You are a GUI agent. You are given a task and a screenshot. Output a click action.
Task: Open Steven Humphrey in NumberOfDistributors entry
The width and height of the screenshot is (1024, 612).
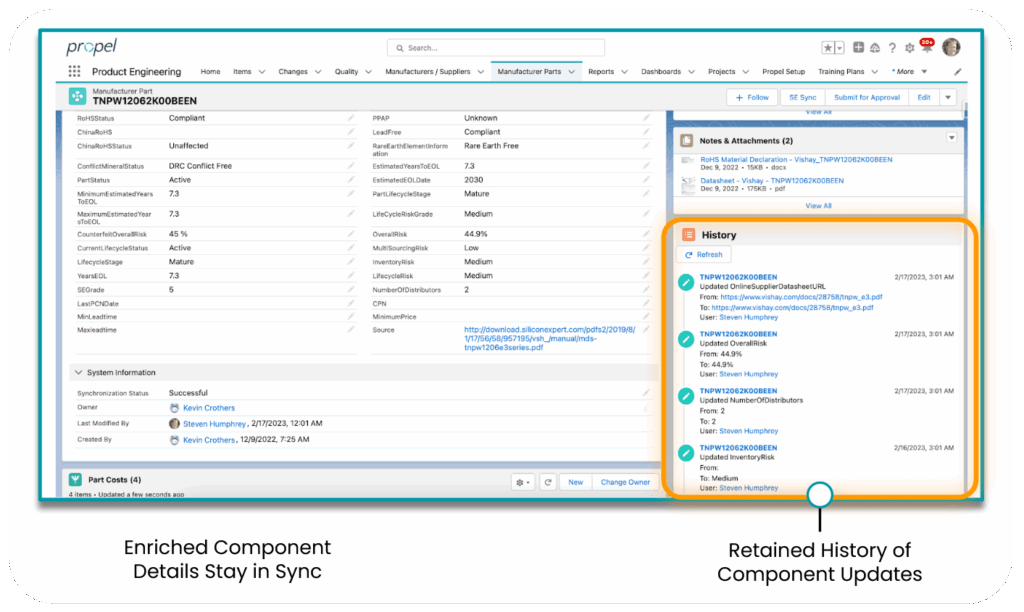click(x=748, y=431)
